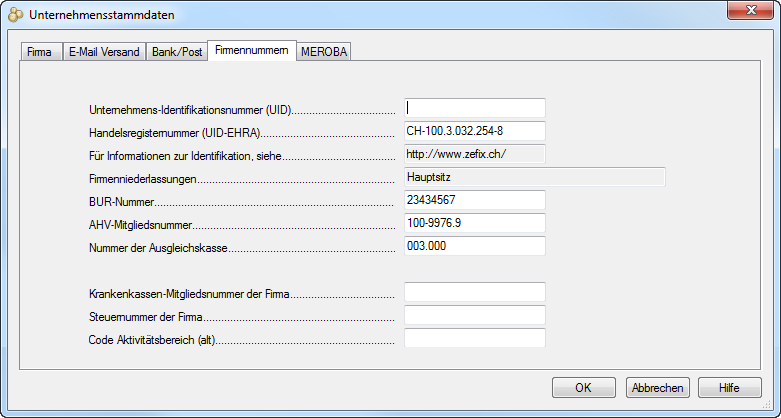
Task: Click the Firmenniederlassungen field showing Hauptsitz
Action: (x=534, y=177)
